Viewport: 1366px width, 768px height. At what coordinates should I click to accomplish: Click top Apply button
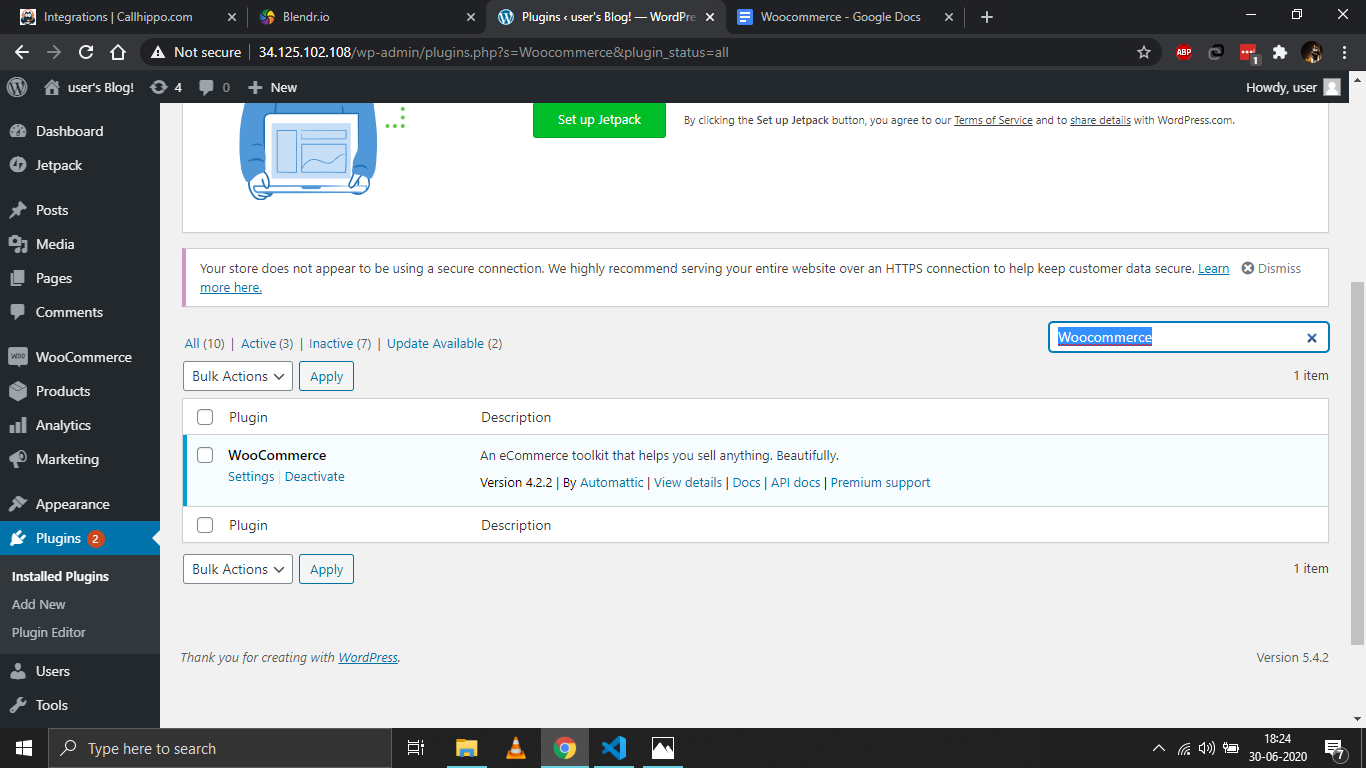pos(326,376)
